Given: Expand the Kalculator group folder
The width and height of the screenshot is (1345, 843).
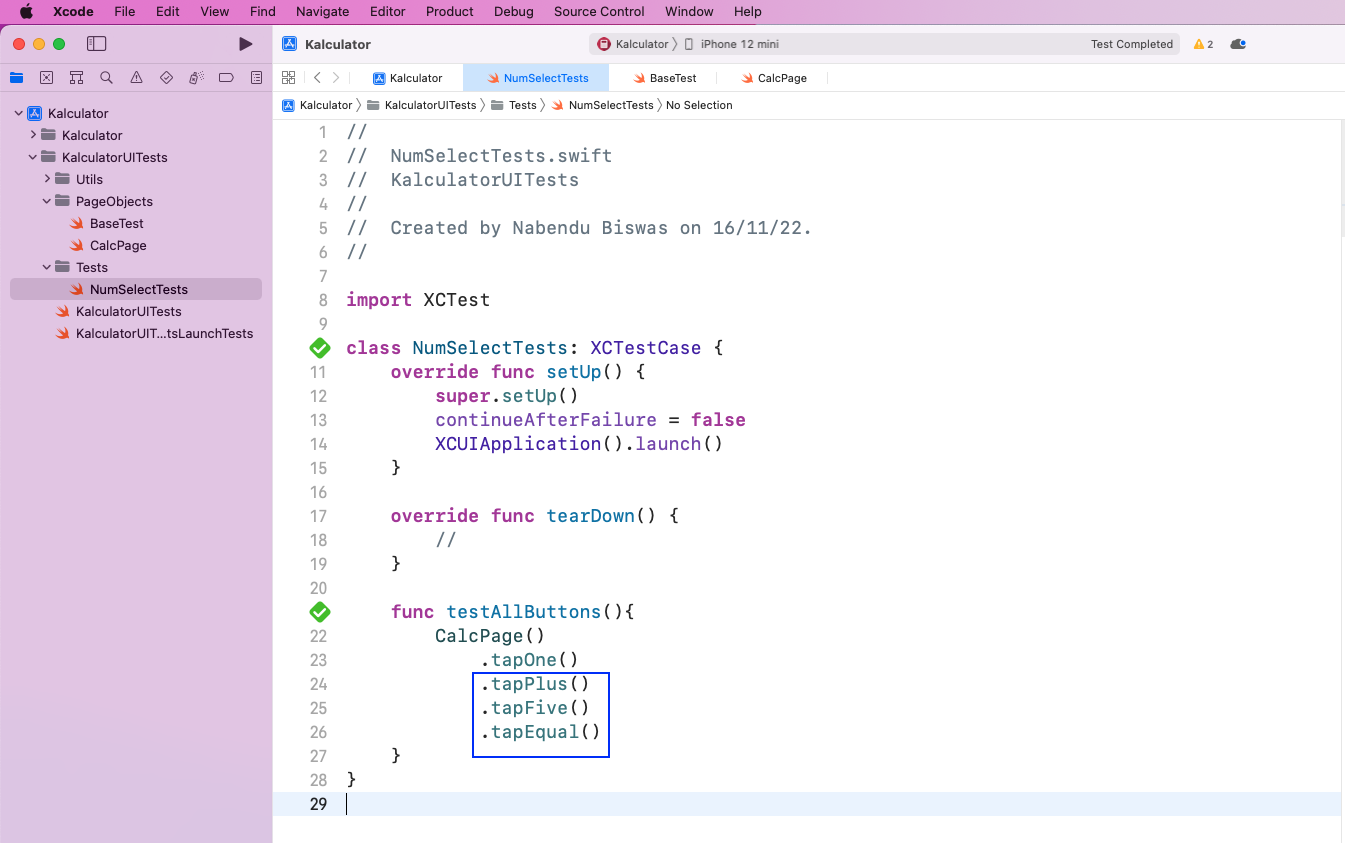Looking at the screenshot, I should click(x=33, y=135).
